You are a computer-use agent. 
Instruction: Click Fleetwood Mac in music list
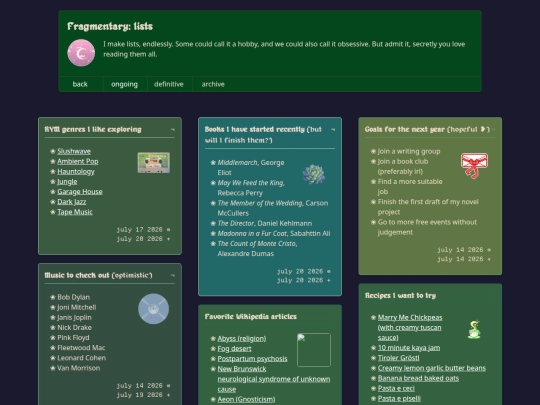(81, 347)
